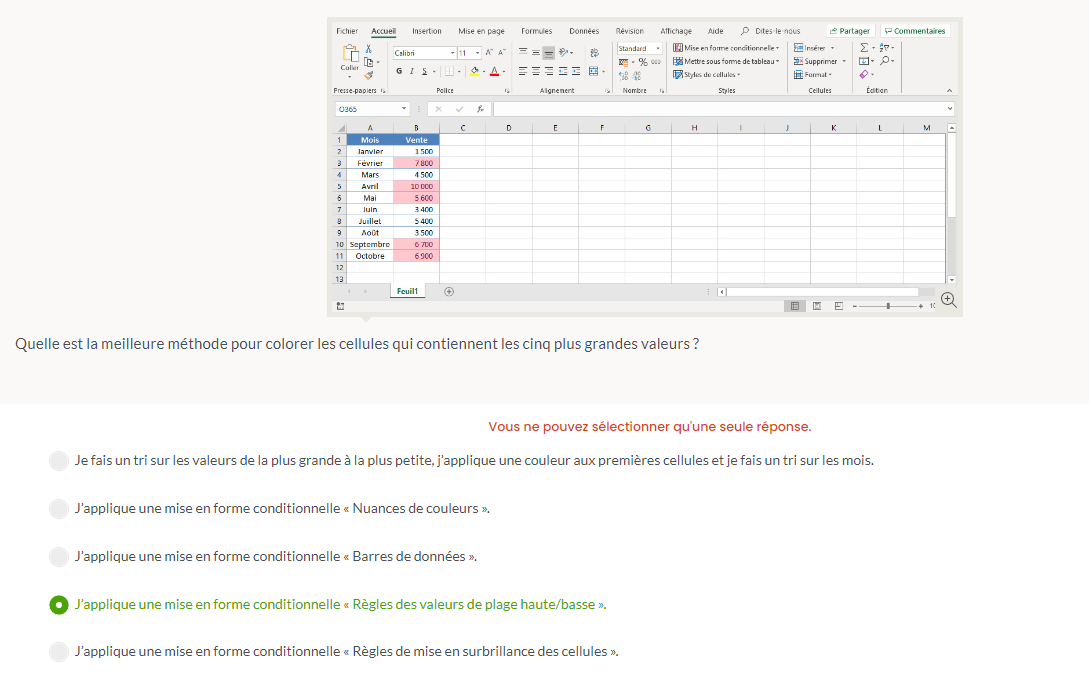Switch to the Formules ribbon tab

pyautogui.click(x=536, y=31)
